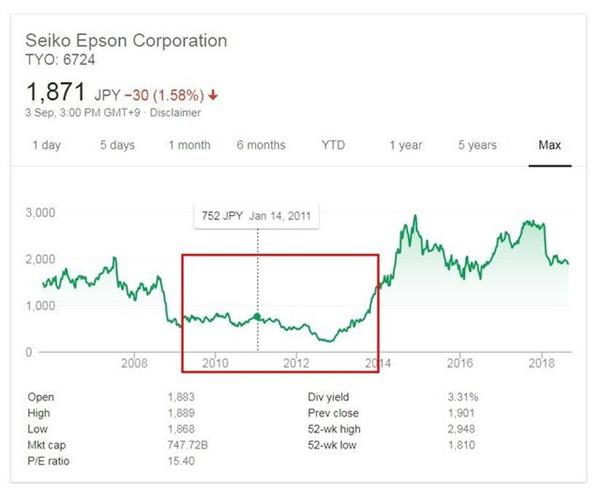
Task: View the 5 years chart
Action: [x=477, y=145]
